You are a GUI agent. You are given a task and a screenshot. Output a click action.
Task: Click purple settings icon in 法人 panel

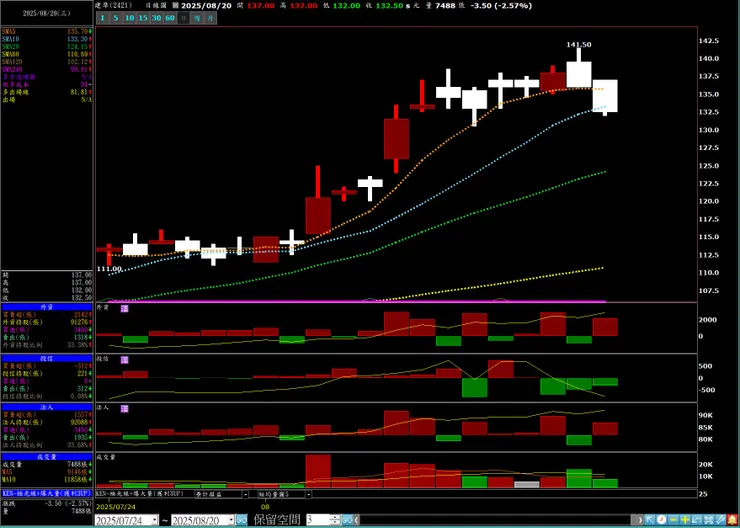[x=125, y=409]
